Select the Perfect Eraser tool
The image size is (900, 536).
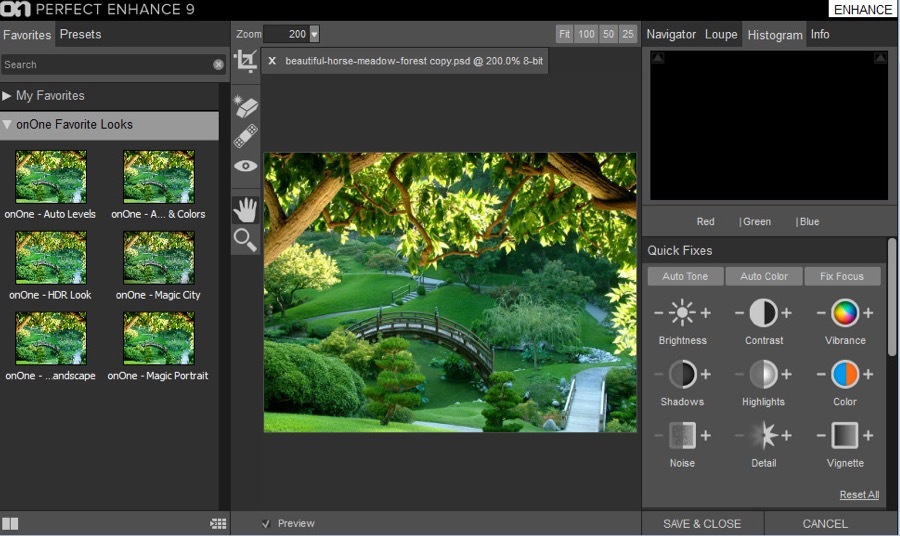245,107
